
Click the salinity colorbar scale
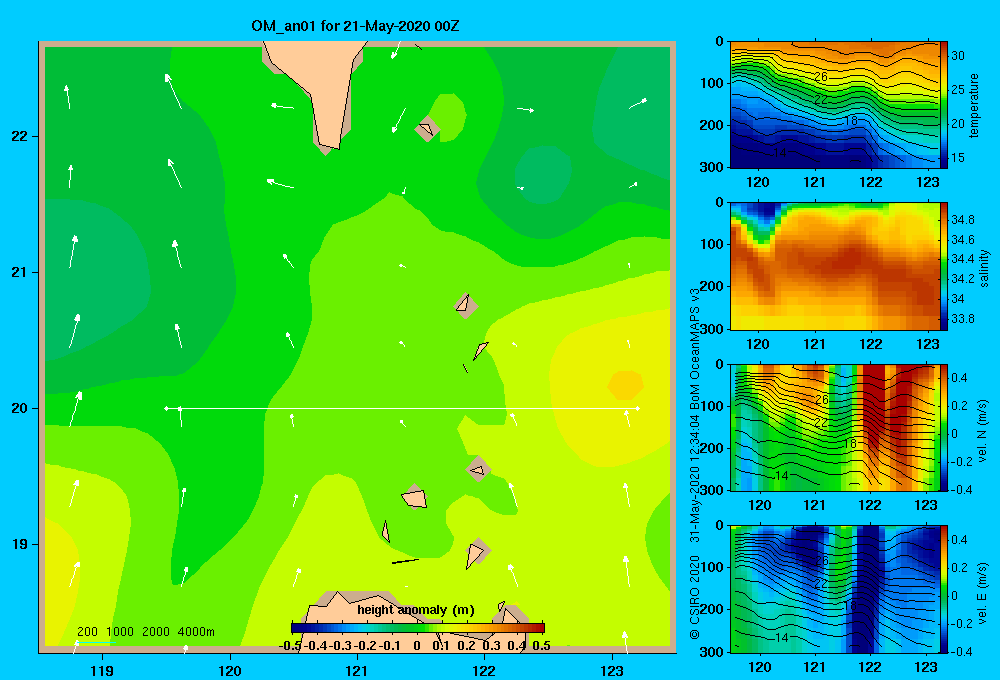coord(944,266)
